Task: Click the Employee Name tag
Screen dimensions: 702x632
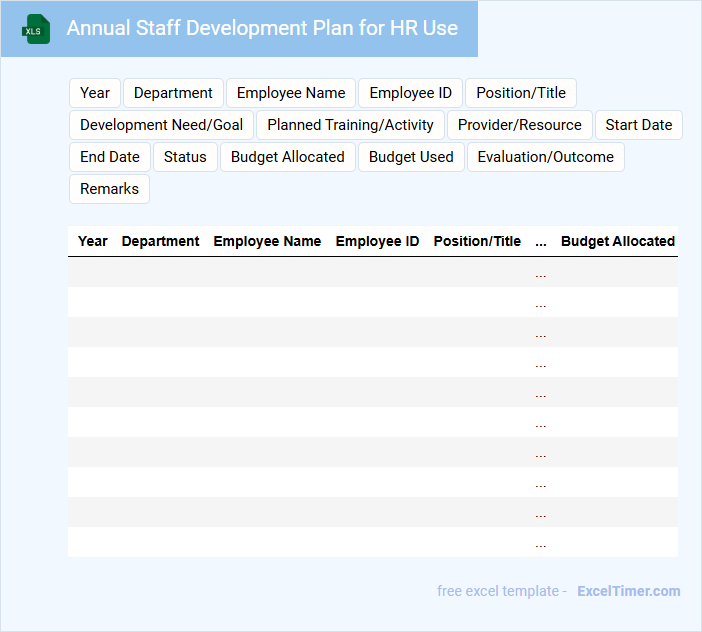Action: coord(291,93)
